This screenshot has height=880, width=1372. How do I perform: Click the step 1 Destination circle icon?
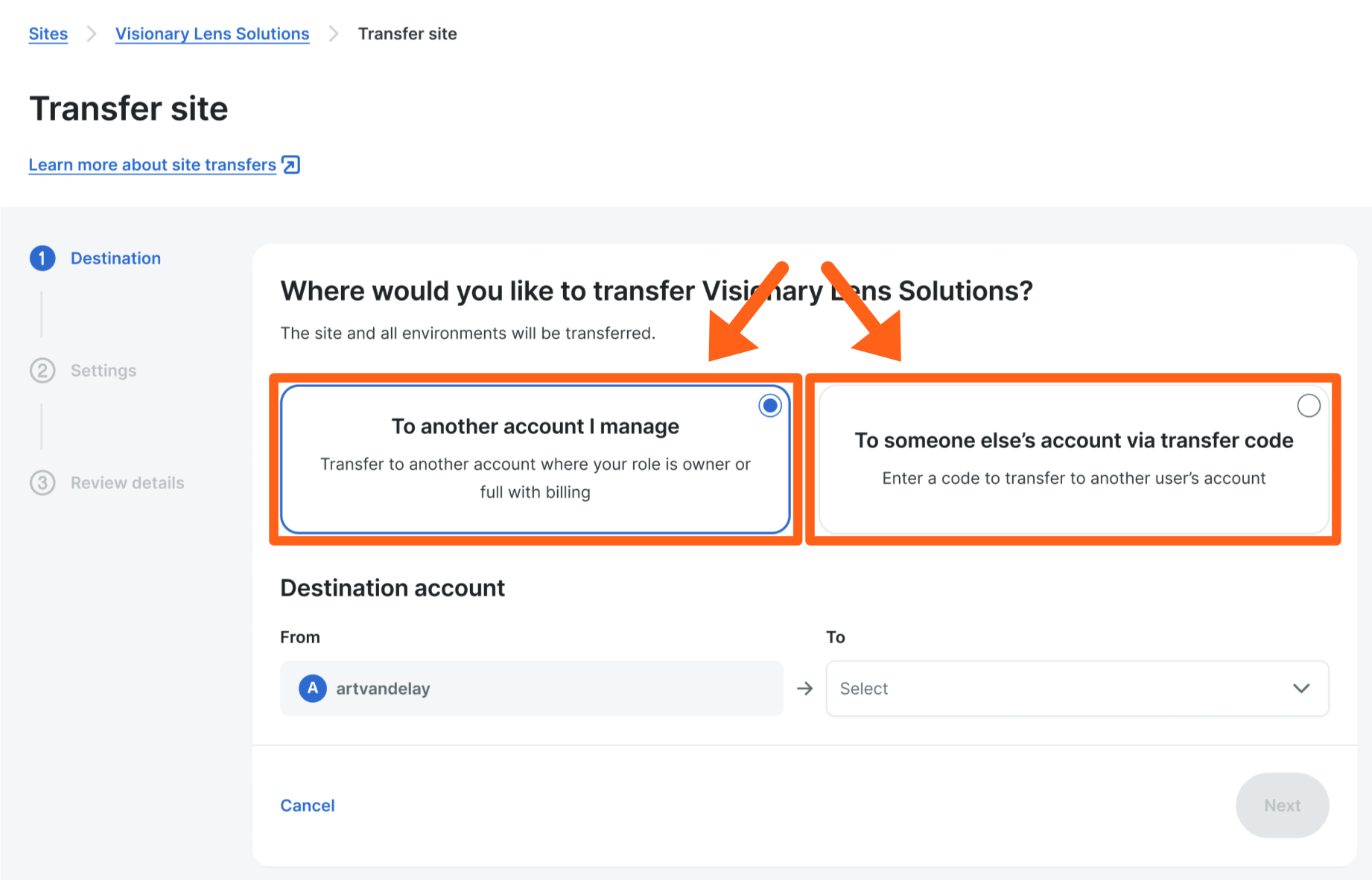(42, 258)
